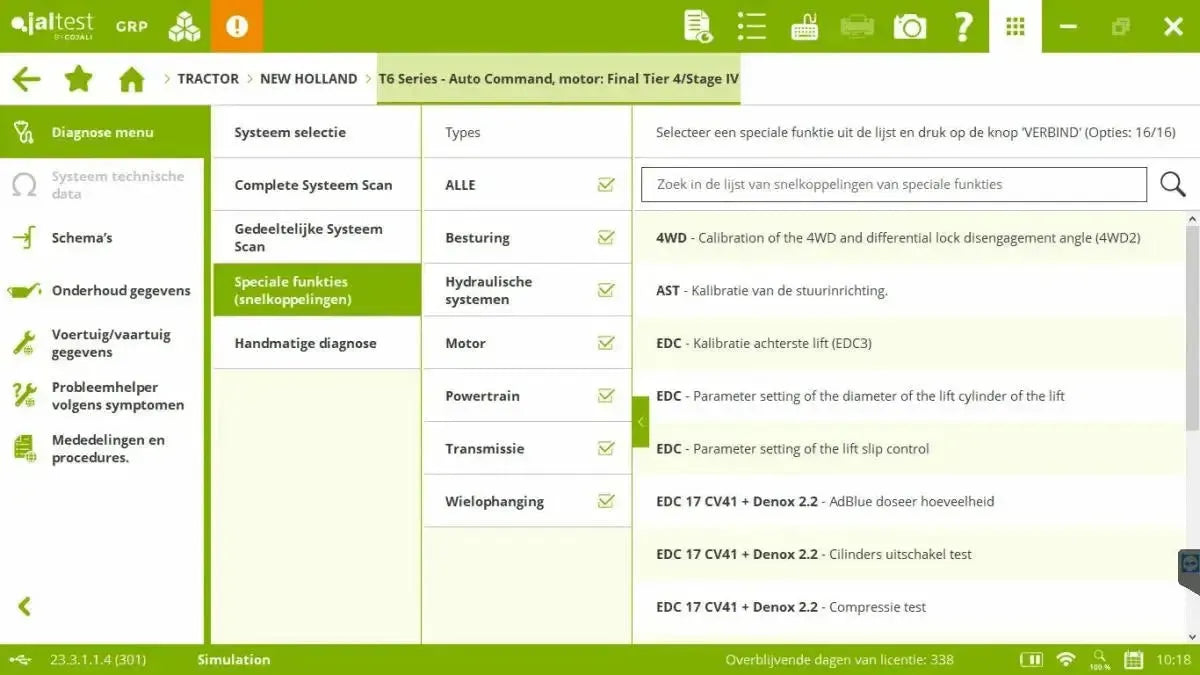This screenshot has width=1200, height=675.
Task: Click the orange warning alert icon
Action: (x=237, y=26)
